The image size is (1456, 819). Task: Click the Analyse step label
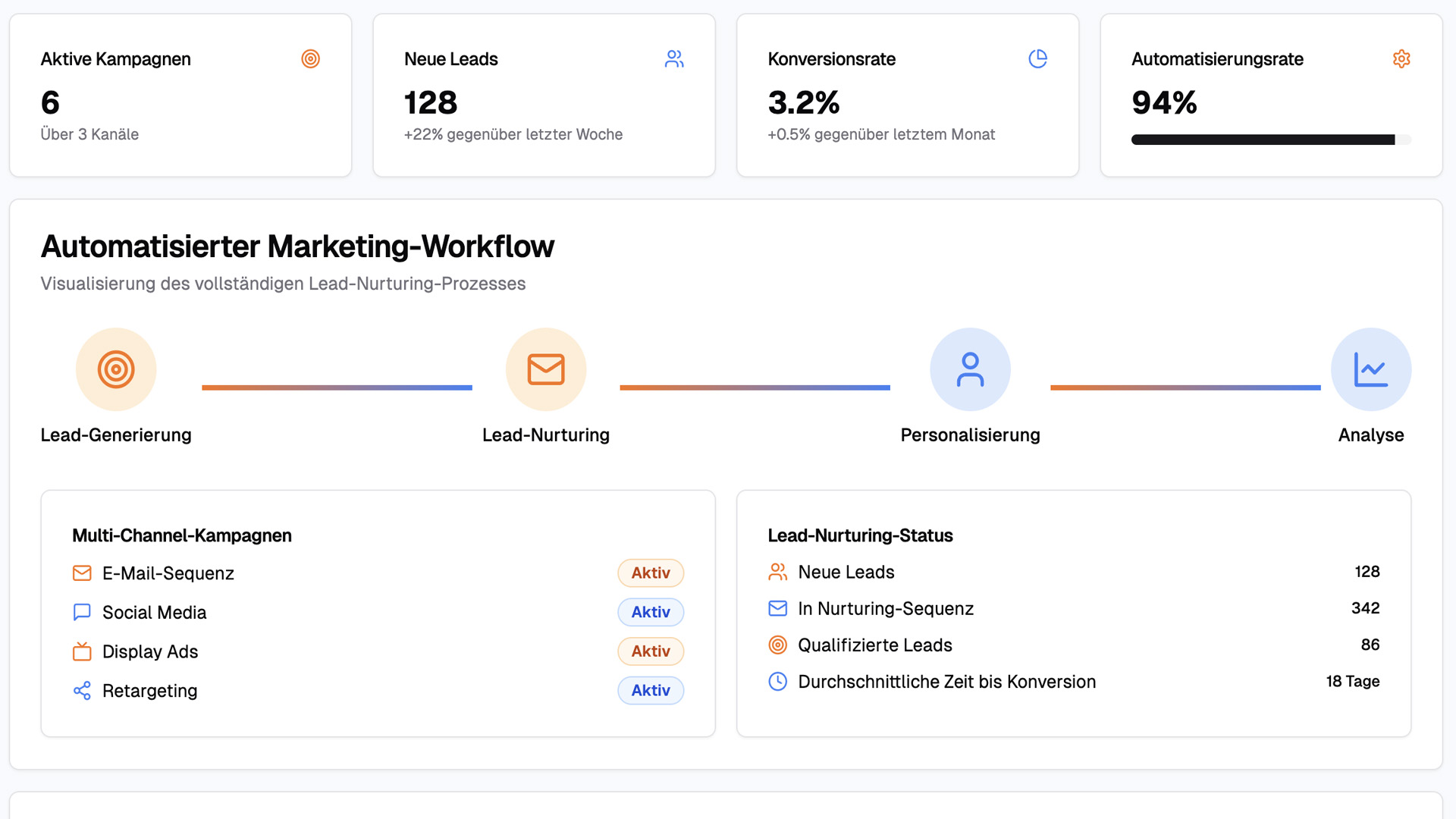(1371, 435)
